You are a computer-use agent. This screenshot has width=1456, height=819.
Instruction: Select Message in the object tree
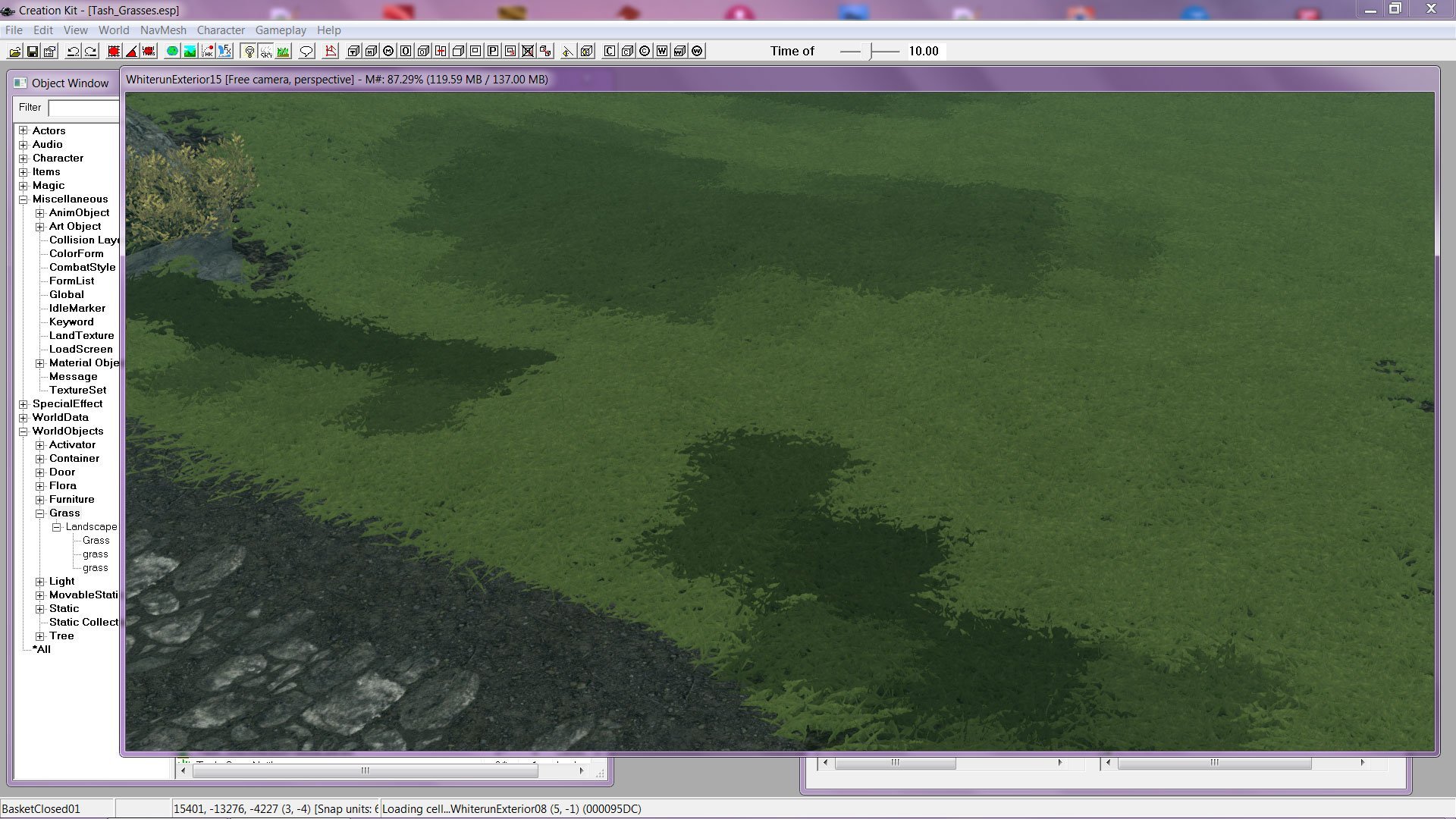click(73, 376)
